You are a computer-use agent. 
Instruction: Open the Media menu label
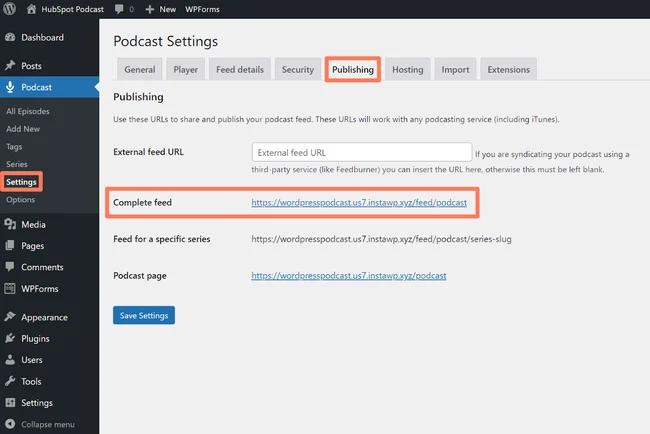(x=34, y=224)
